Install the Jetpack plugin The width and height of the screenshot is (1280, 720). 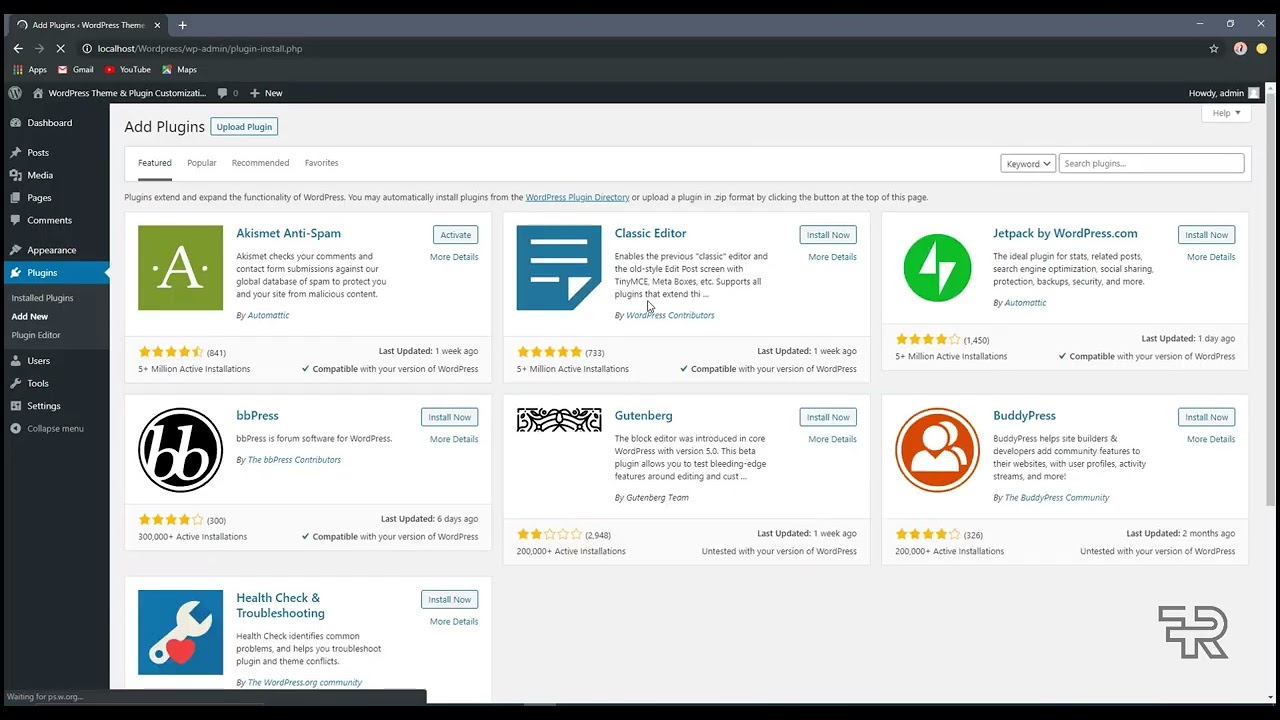pyautogui.click(x=1207, y=235)
